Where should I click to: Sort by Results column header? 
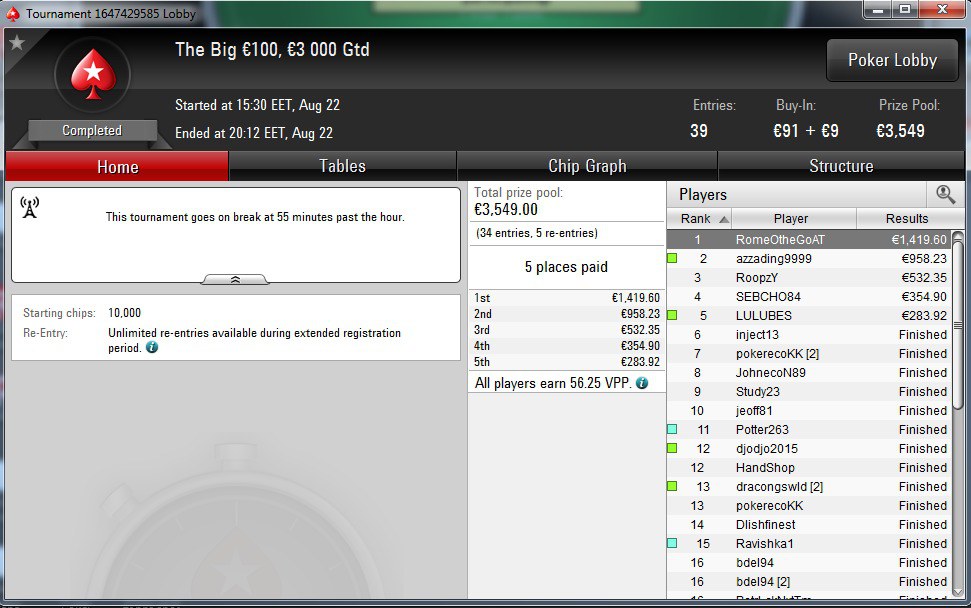tap(907, 219)
